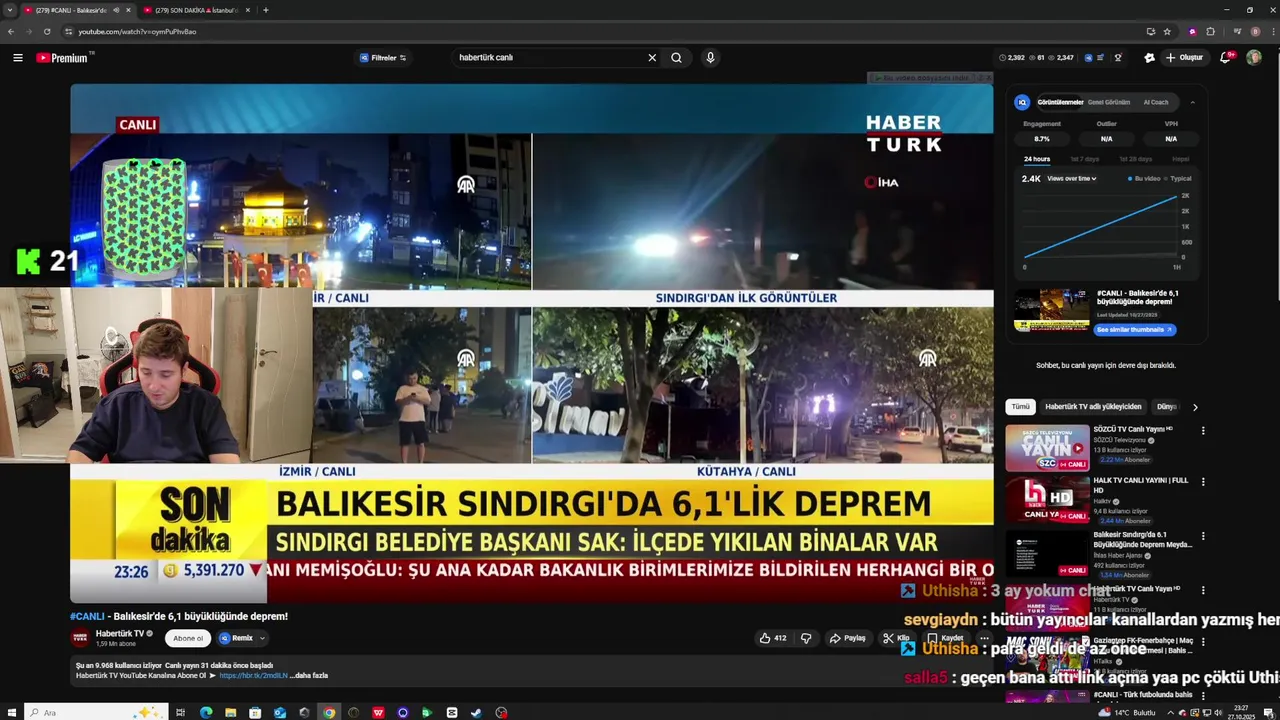
Task: Collapse the vidIQ stats panel chevron
Action: pyautogui.click(x=1192, y=102)
